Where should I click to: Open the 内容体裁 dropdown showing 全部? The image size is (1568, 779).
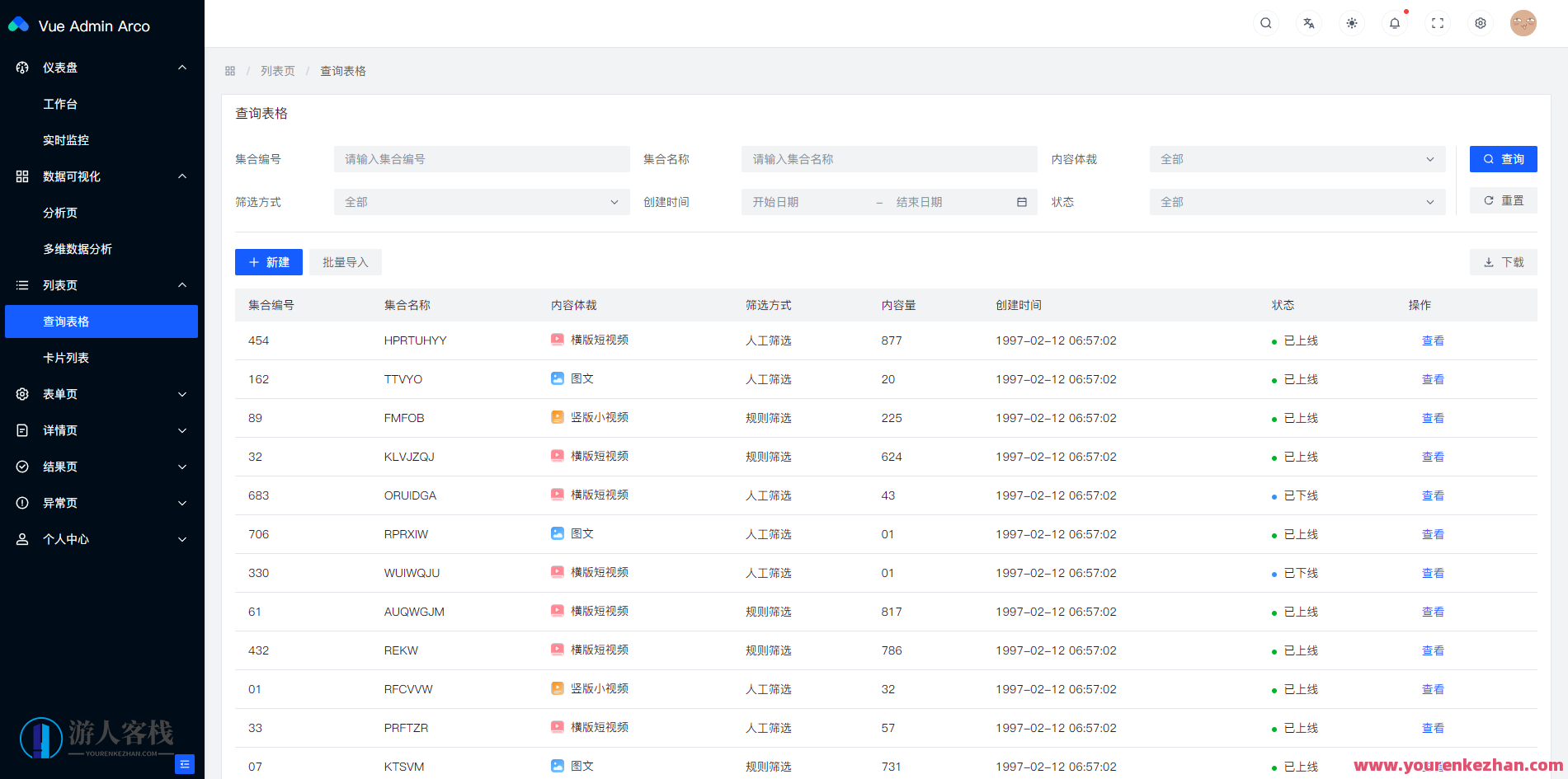pos(1297,158)
